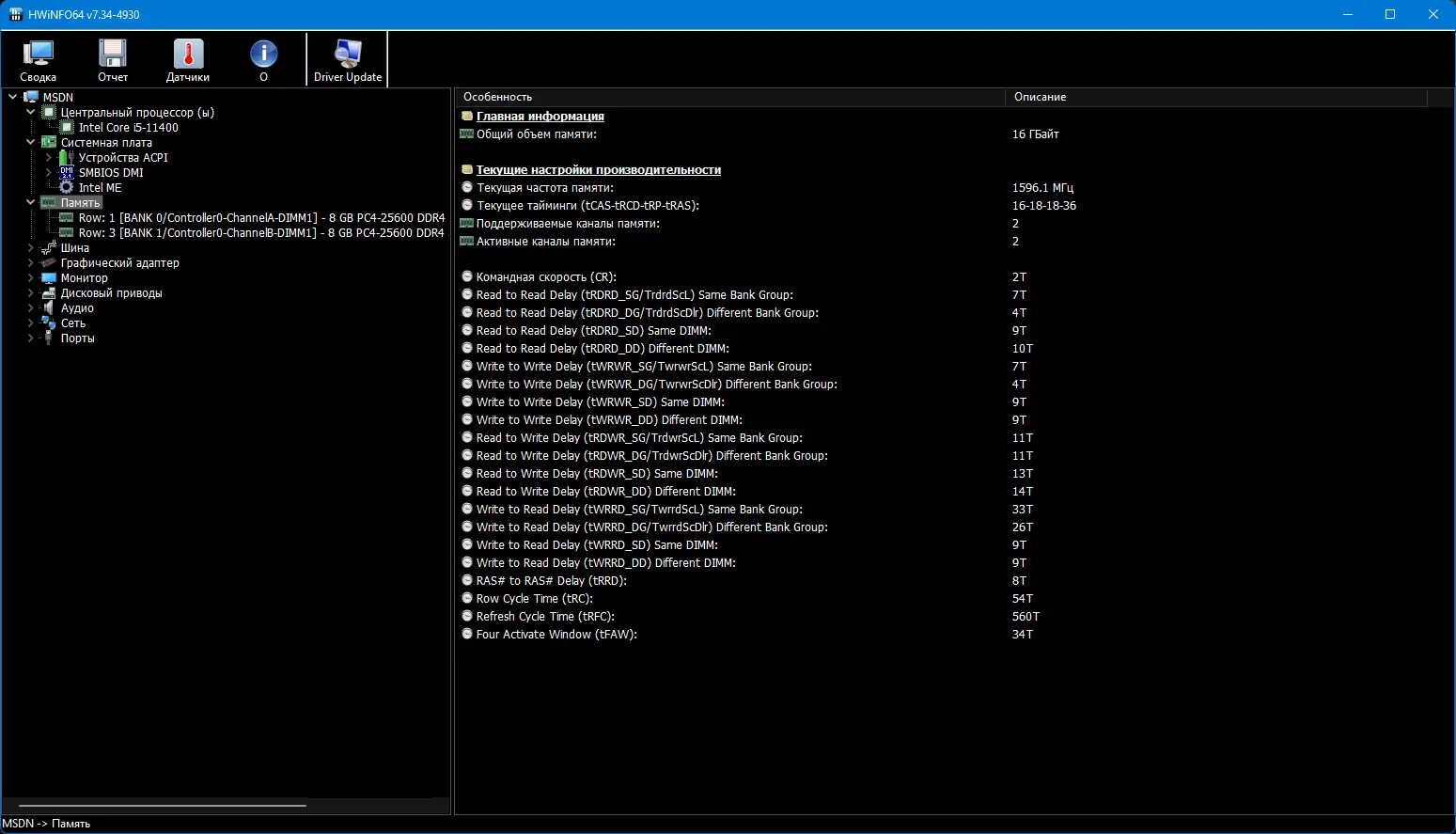Click the Four Activate Window (tFAW) row
This screenshot has height=834, width=1456.
[x=953, y=635]
